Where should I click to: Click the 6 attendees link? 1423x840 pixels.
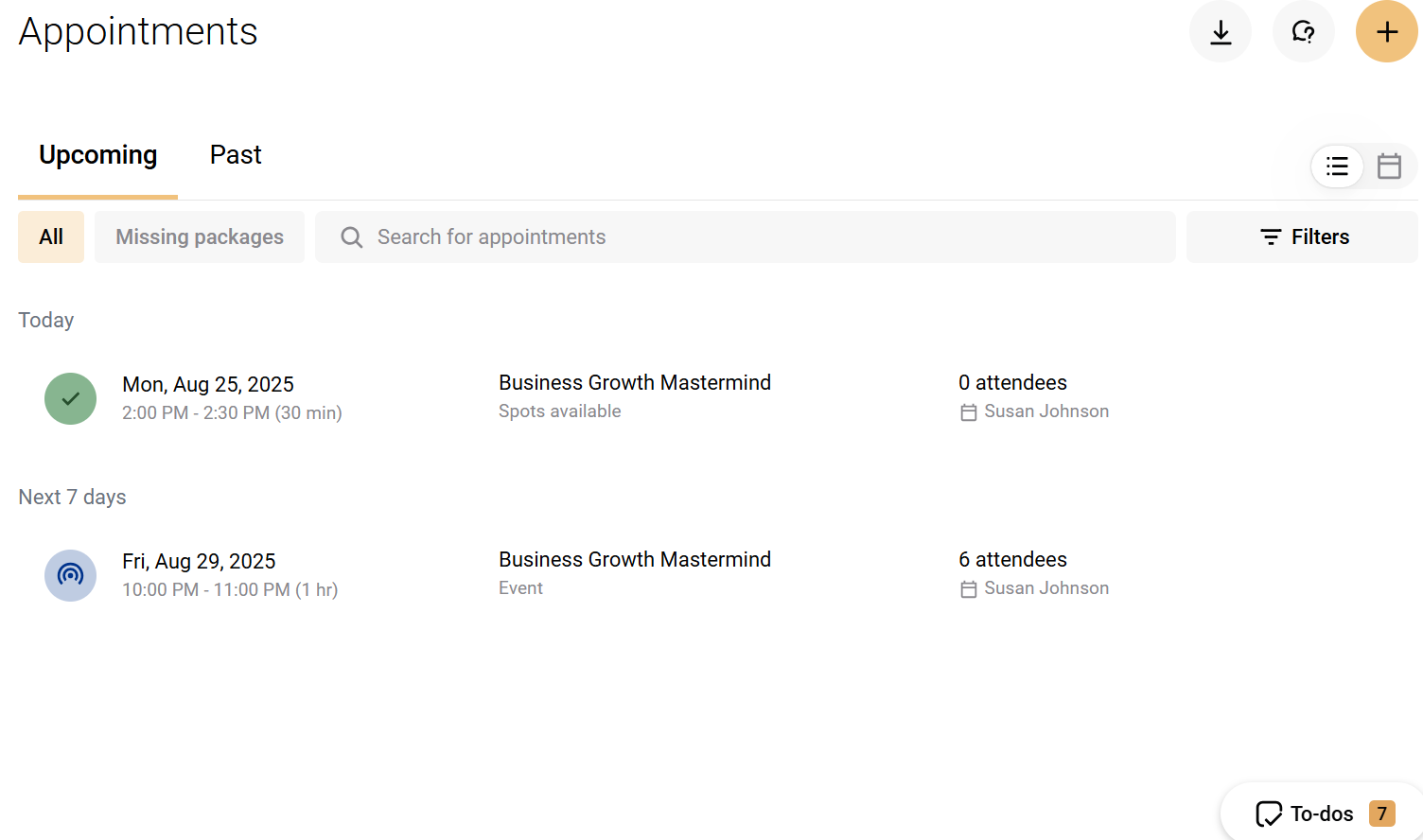(1012, 559)
